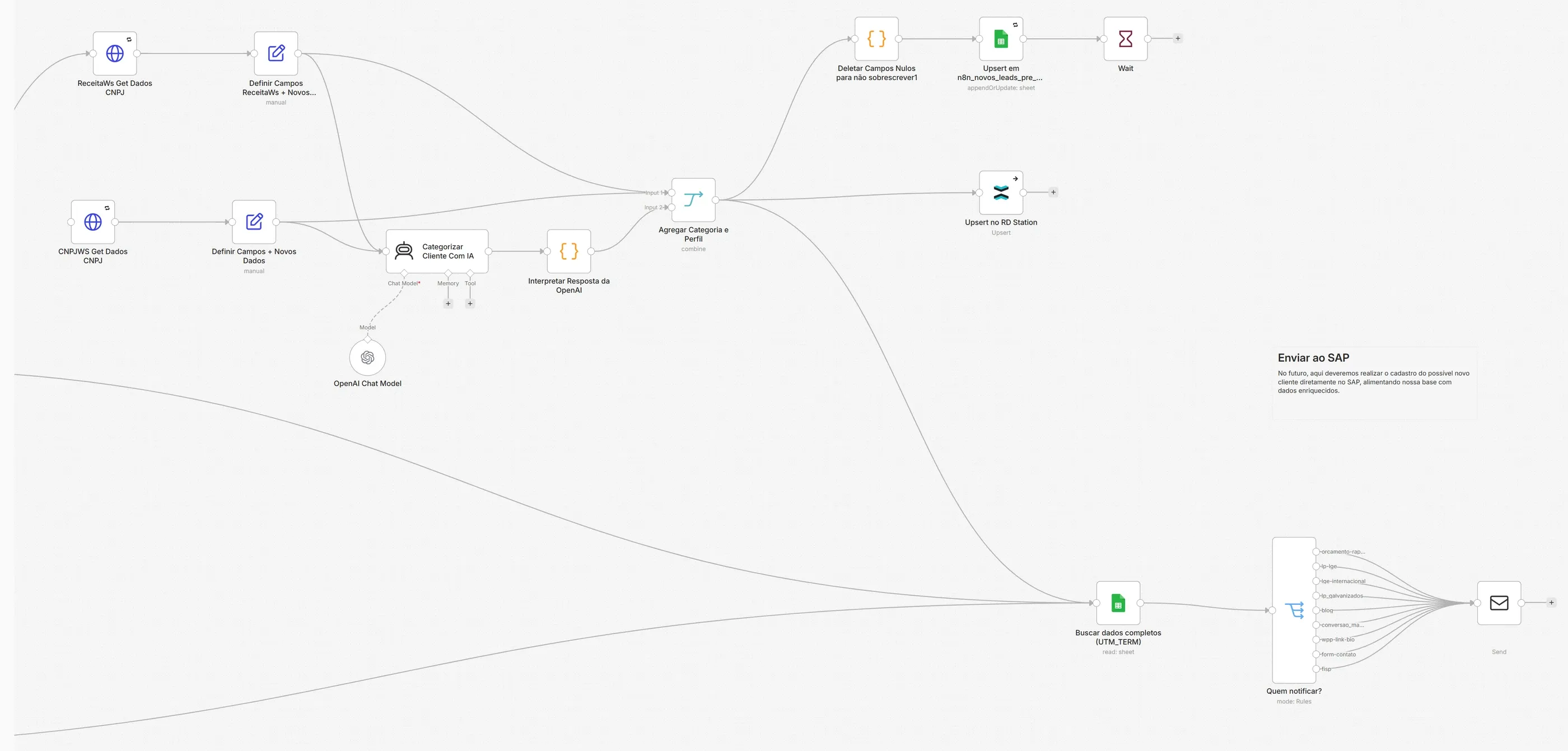Select the Wait hourglass node
This screenshot has width=1568, height=751.
pyautogui.click(x=1126, y=39)
